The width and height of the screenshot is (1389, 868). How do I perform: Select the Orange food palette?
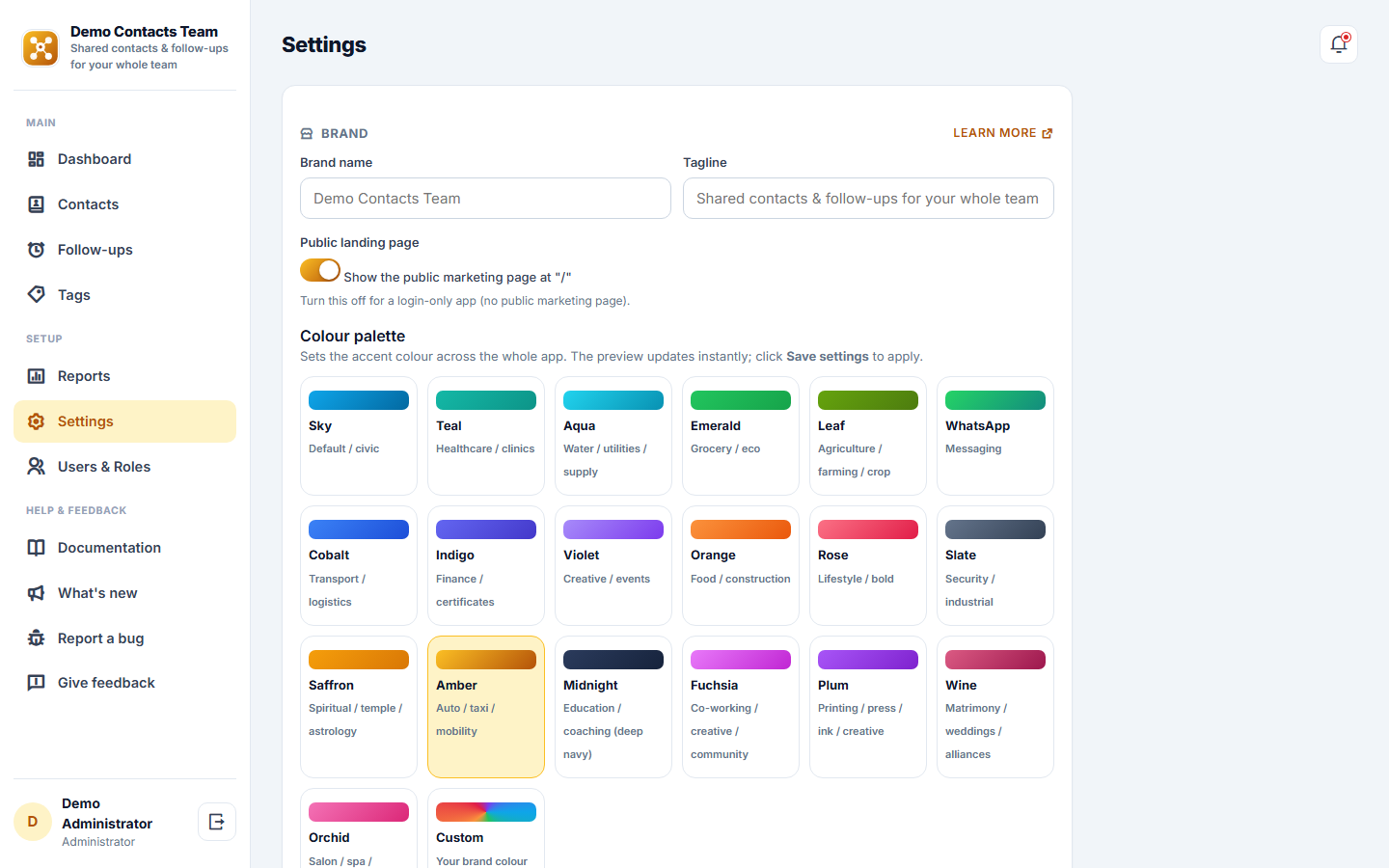[741, 565]
